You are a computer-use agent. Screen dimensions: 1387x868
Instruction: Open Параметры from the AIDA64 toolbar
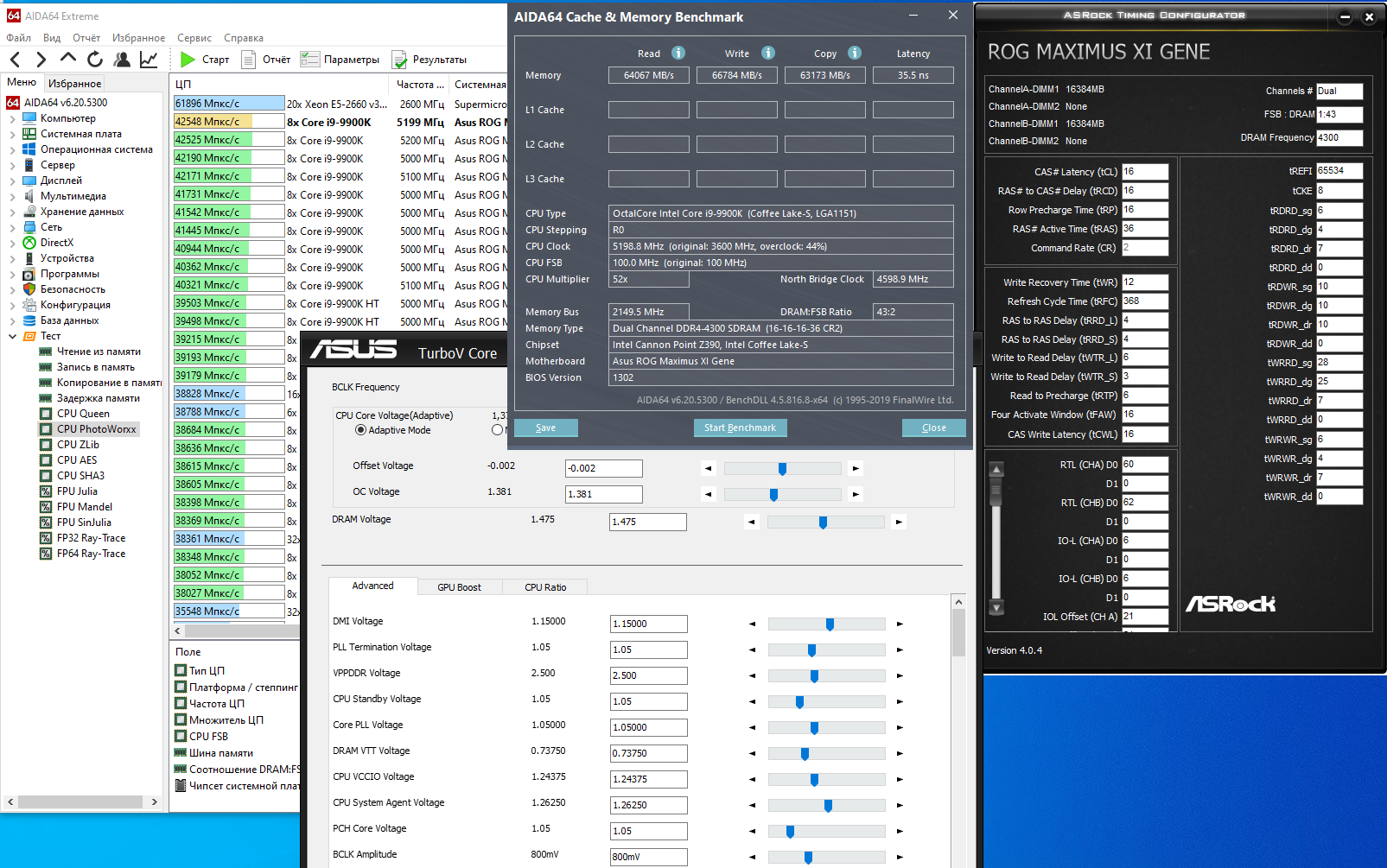(x=340, y=60)
